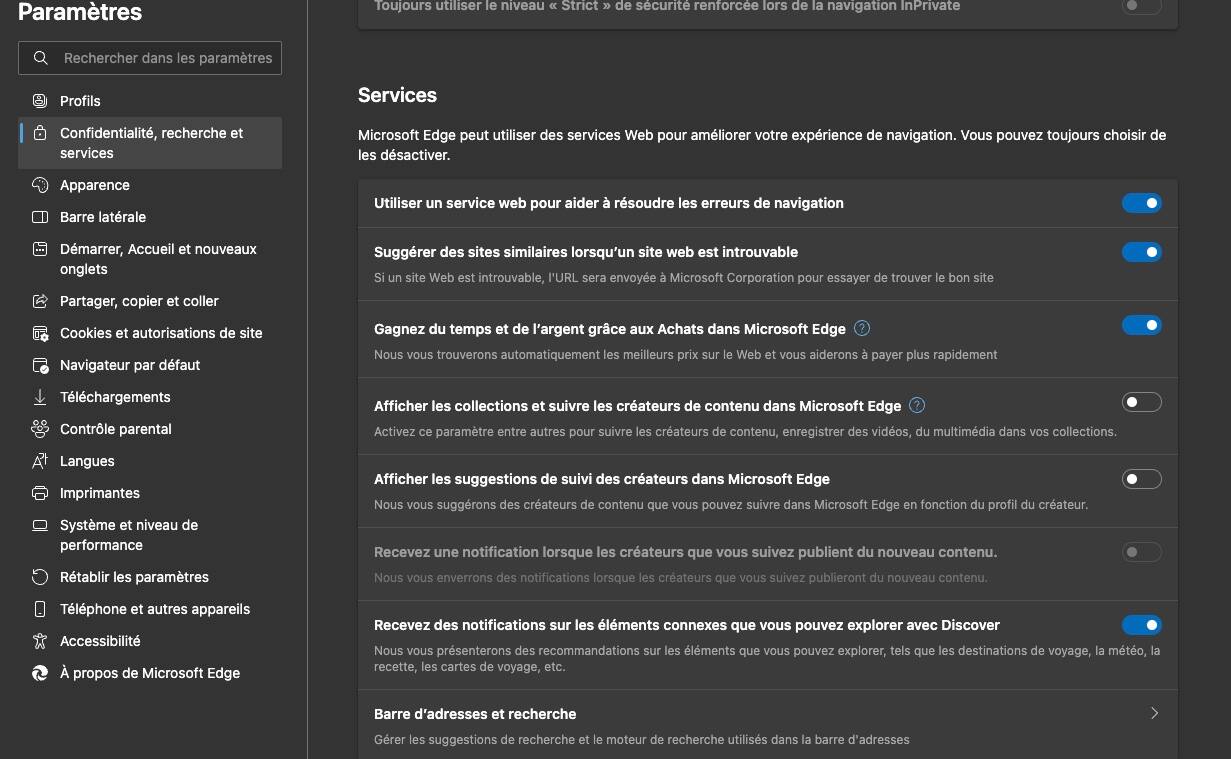This screenshot has width=1231, height=759.
Task: Open the search suggestions chevron
Action: pyautogui.click(x=1154, y=713)
